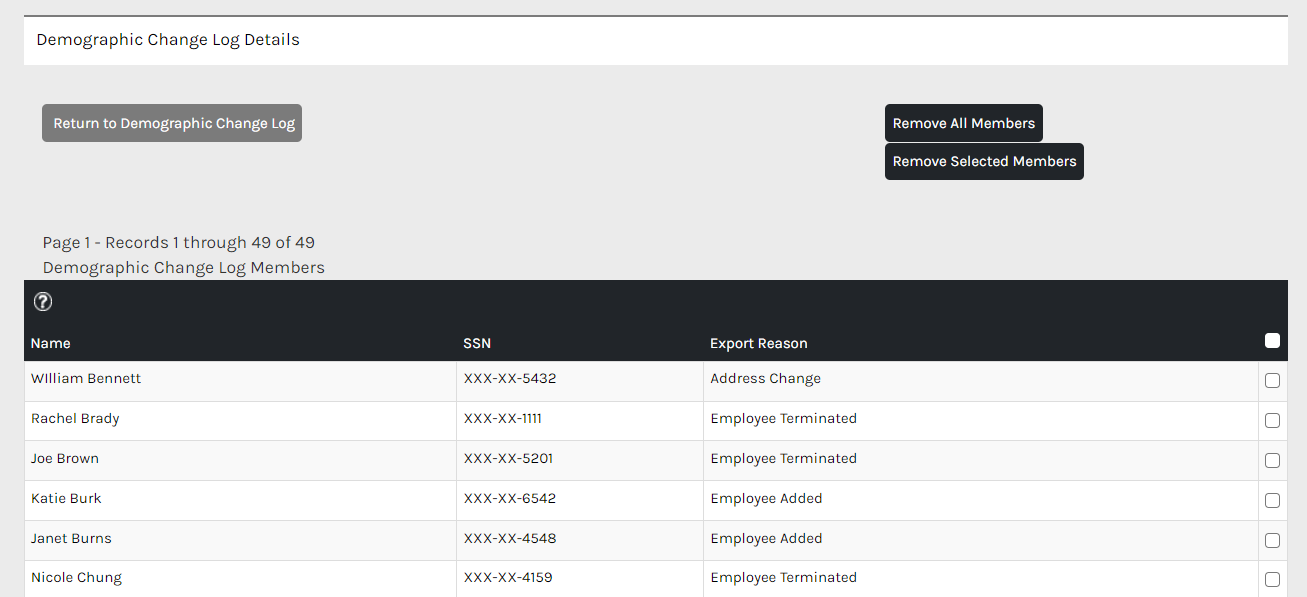Select Rachel Brady's row checkbox
Screen dimensions: 1307x597
click(x=1272, y=420)
